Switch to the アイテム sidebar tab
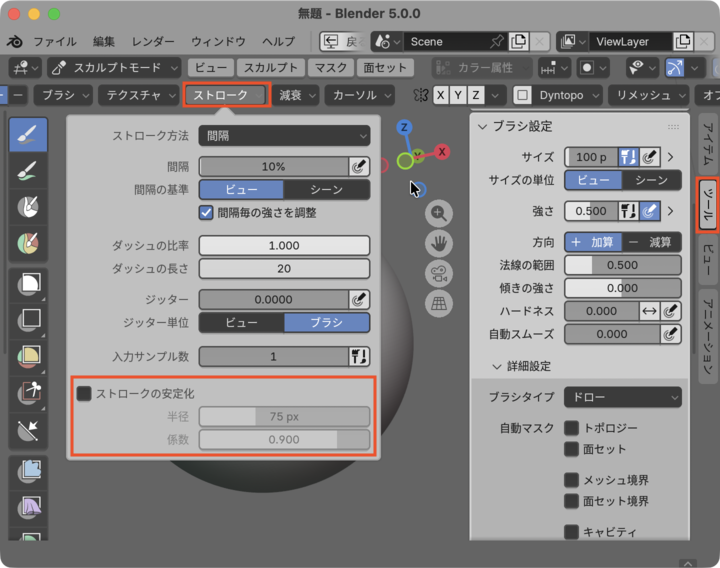Viewport: 720px width, 568px height. pyautogui.click(x=706, y=145)
